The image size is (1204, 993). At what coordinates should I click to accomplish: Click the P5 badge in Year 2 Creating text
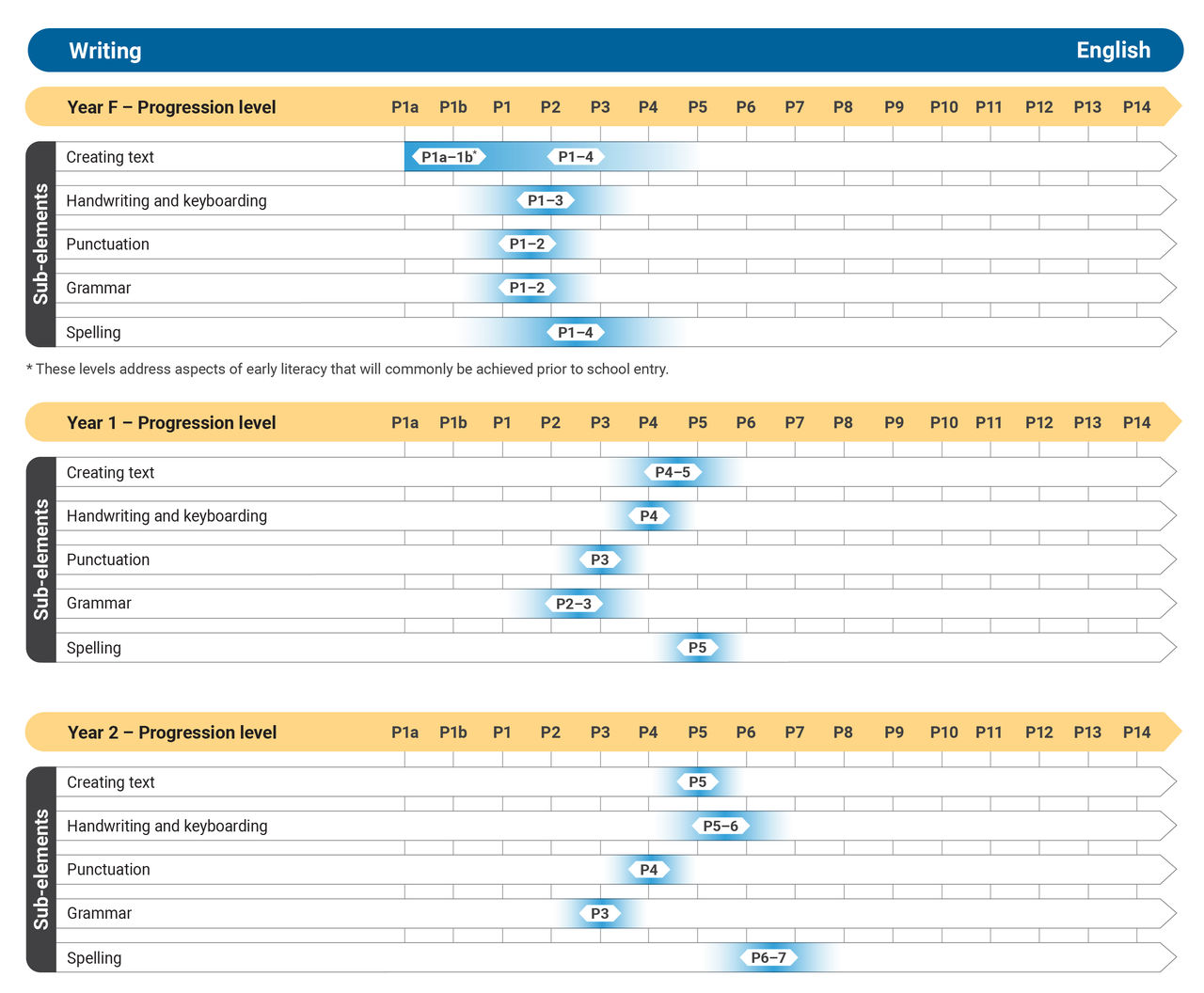[697, 781]
